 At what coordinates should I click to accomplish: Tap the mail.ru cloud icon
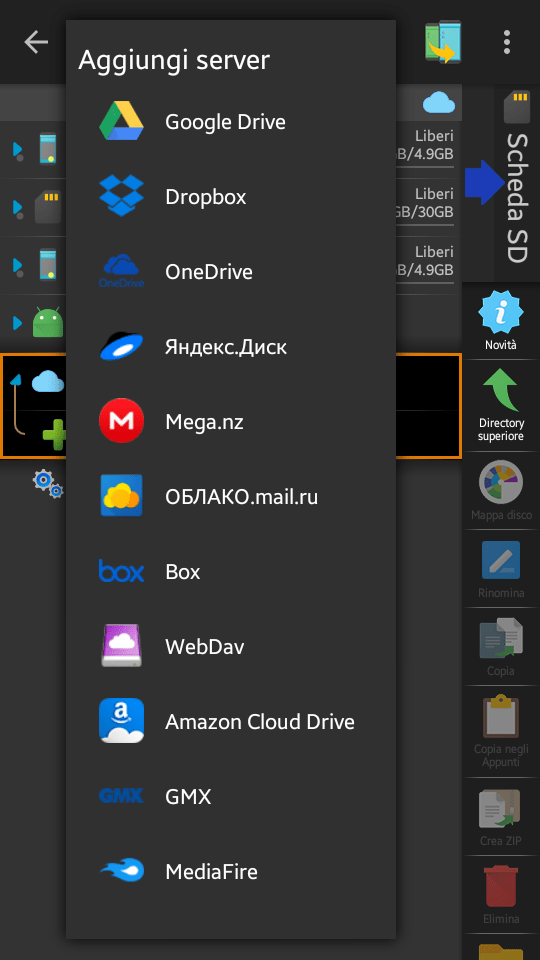(x=121, y=496)
